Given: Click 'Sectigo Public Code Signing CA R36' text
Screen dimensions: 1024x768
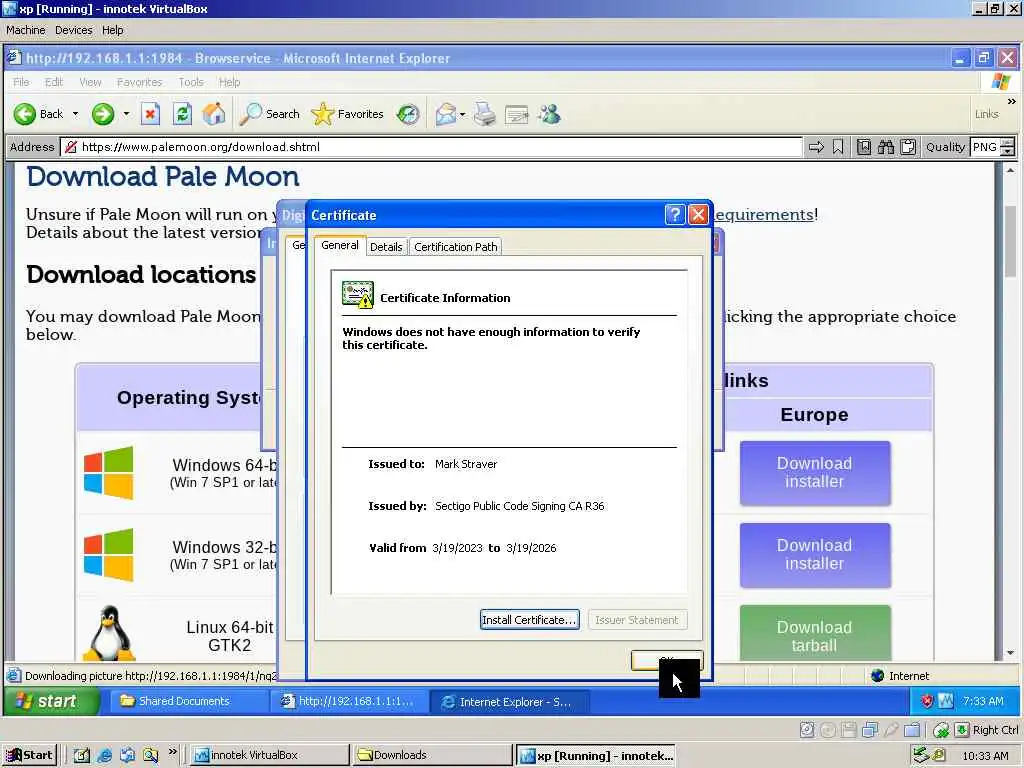Looking at the screenshot, I should [x=520, y=506].
